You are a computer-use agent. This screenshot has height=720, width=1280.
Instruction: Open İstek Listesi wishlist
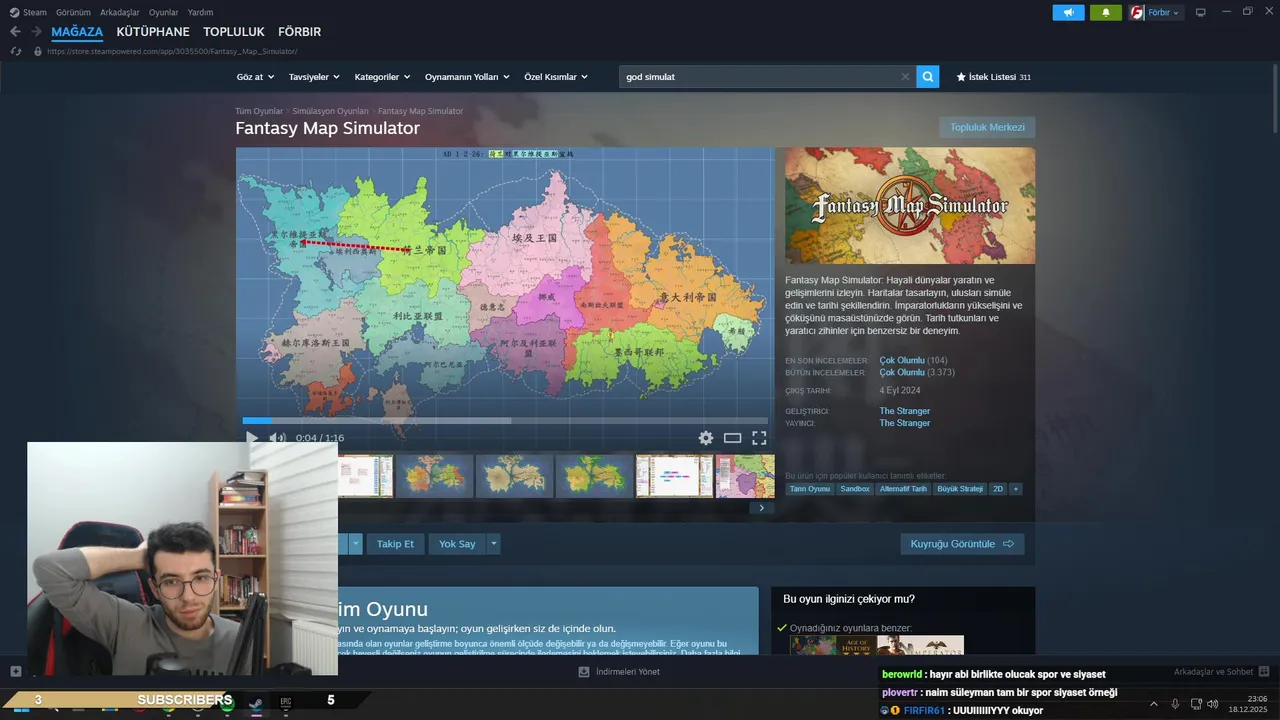tap(993, 77)
